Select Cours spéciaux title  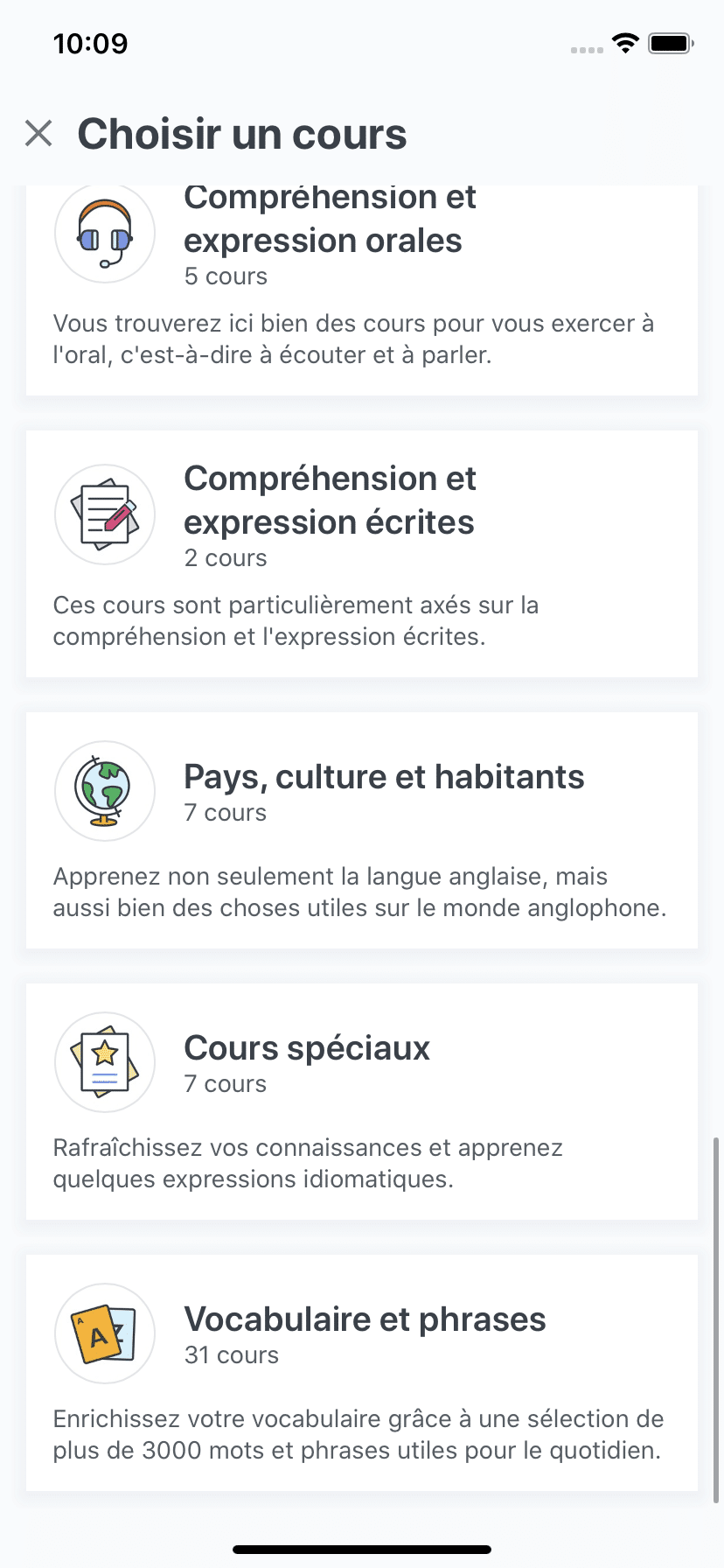(307, 1048)
